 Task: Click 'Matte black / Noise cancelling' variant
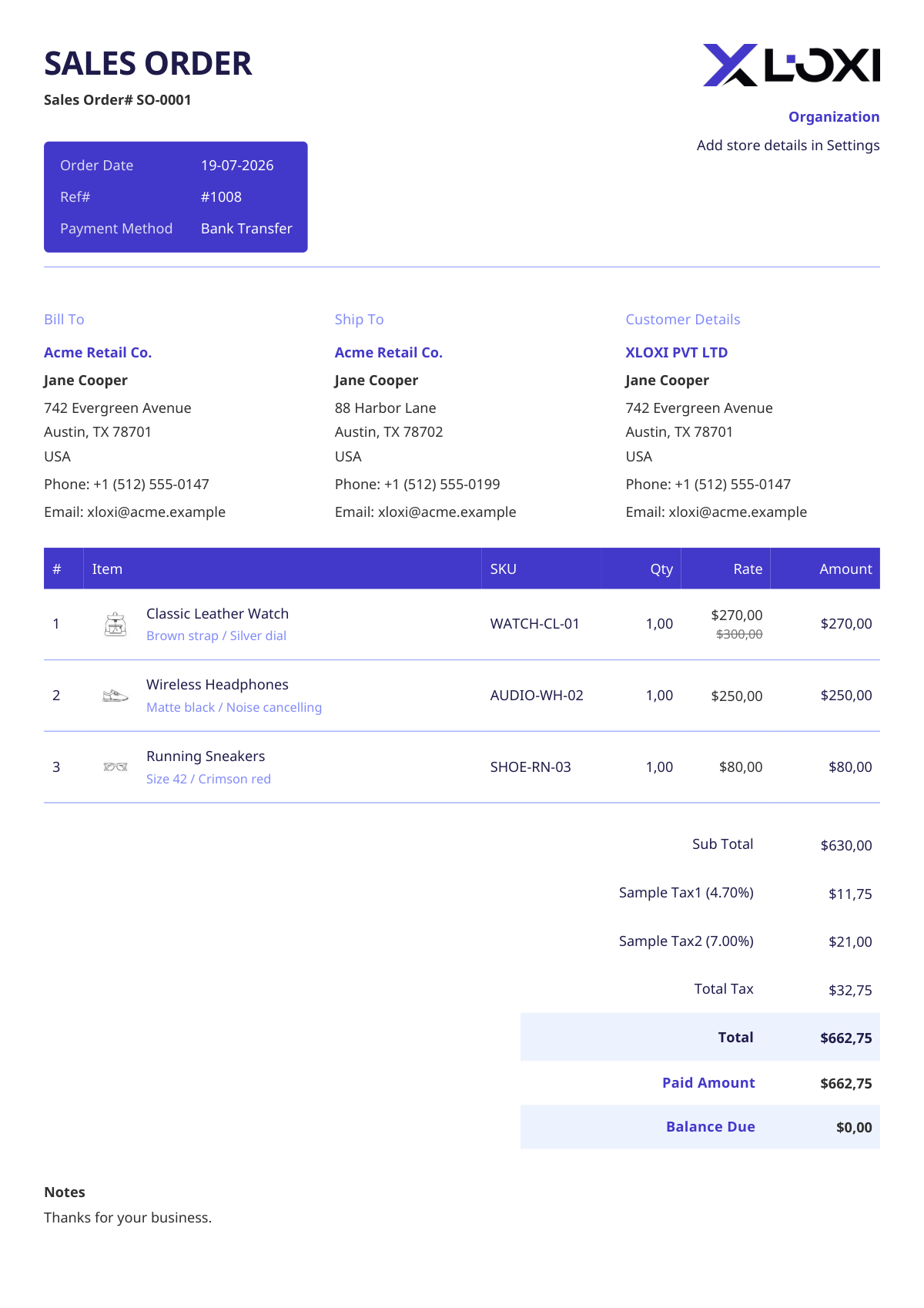(234, 707)
